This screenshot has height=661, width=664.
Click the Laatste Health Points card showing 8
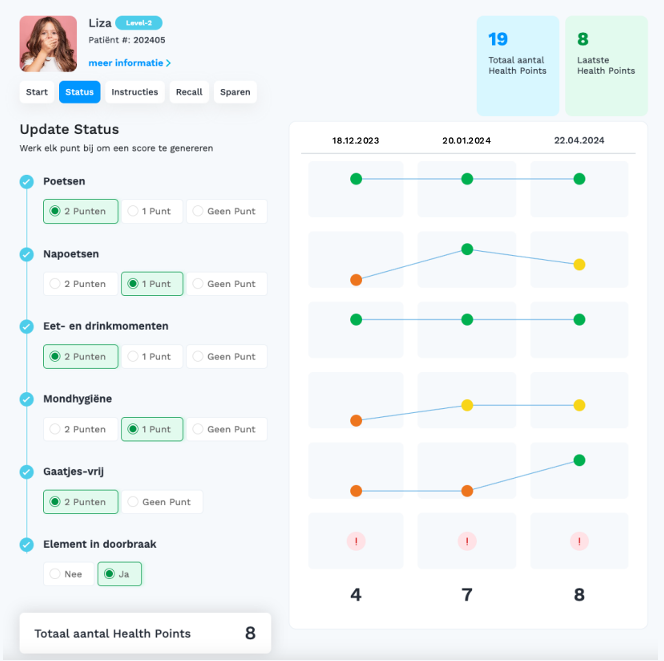(x=606, y=66)
